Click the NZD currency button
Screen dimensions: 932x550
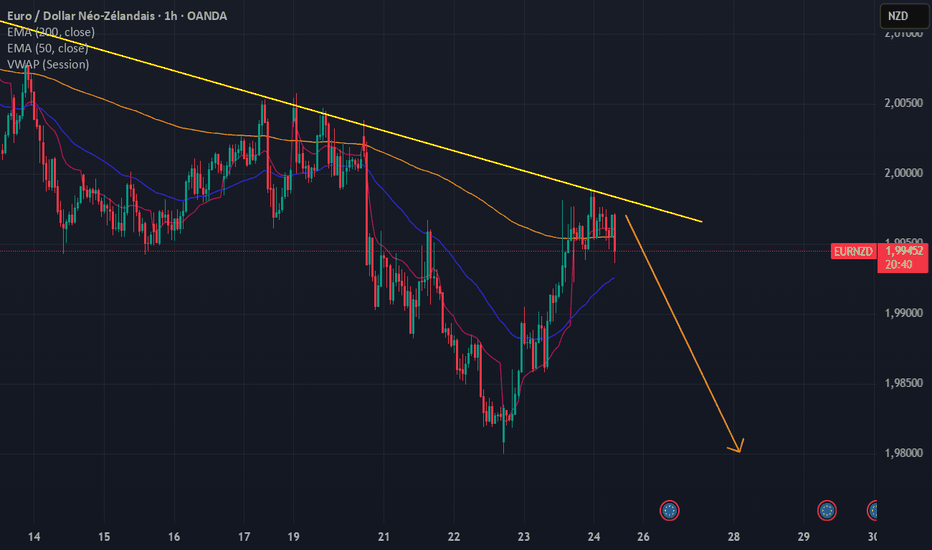[x=903, y=16]
